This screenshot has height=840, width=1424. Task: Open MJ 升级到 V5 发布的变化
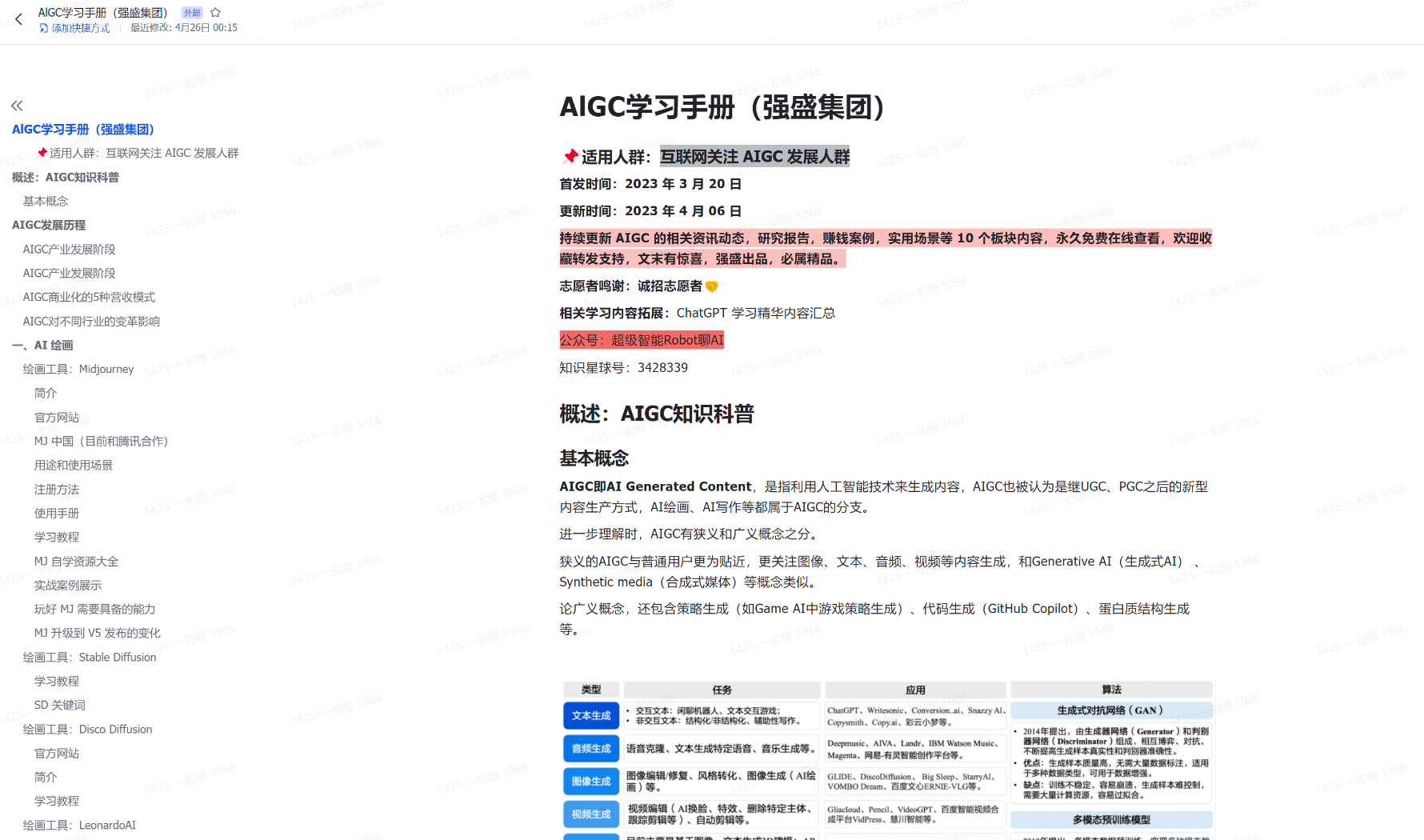point(98,634)
